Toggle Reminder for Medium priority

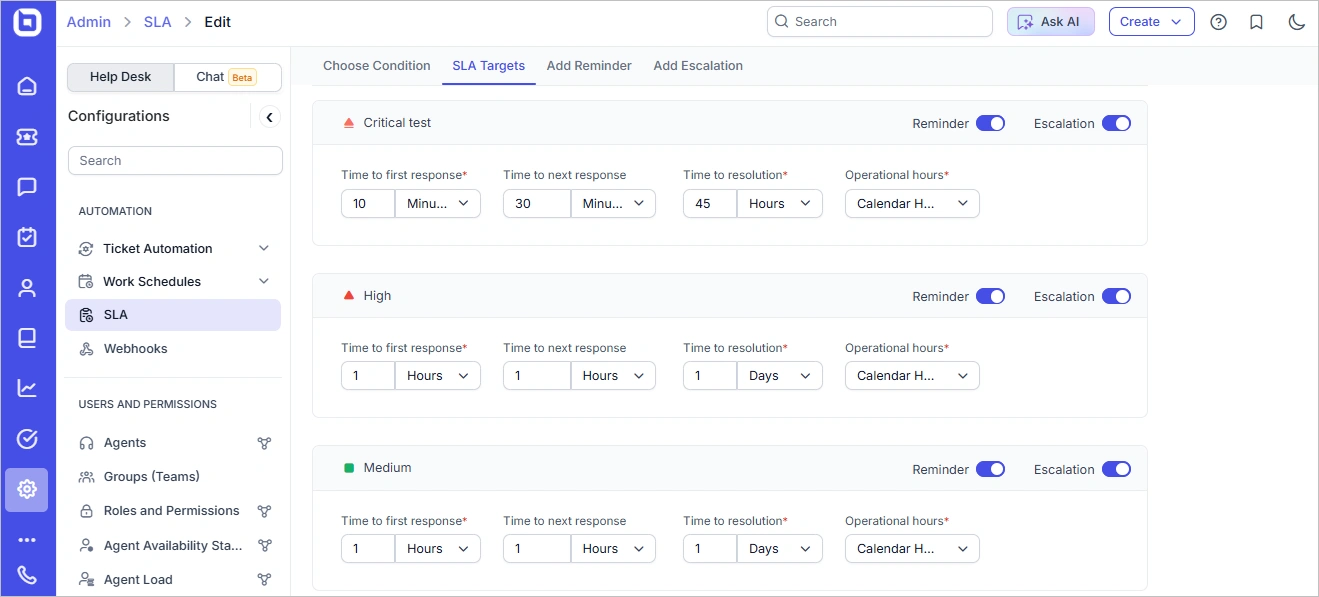point(990,469)
